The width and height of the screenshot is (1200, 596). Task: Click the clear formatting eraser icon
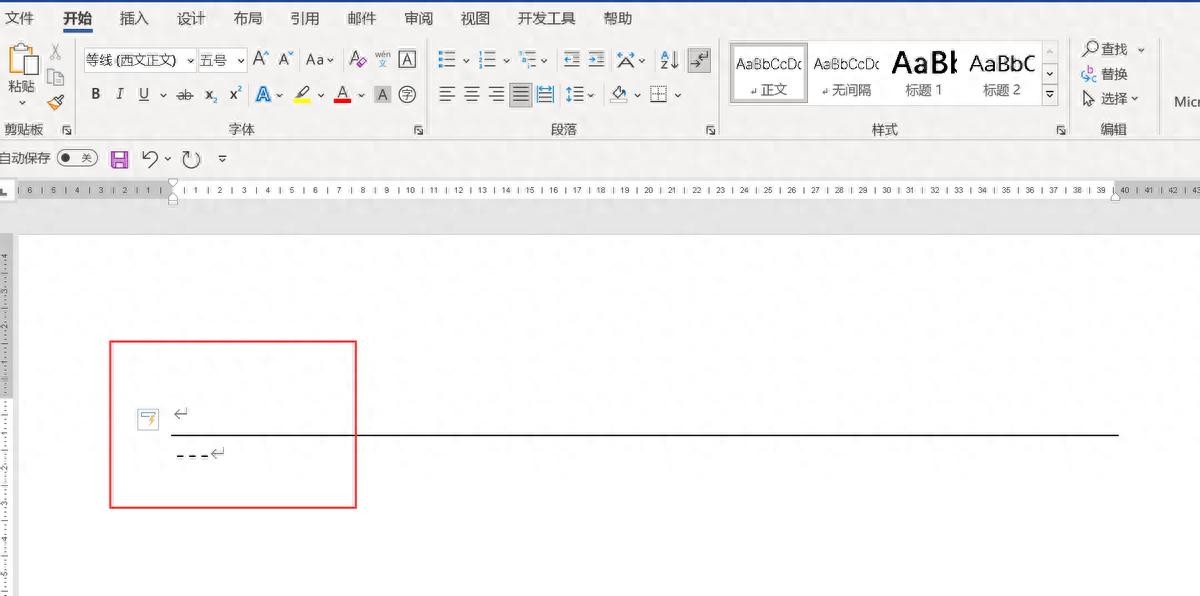[x=357, y=60]
